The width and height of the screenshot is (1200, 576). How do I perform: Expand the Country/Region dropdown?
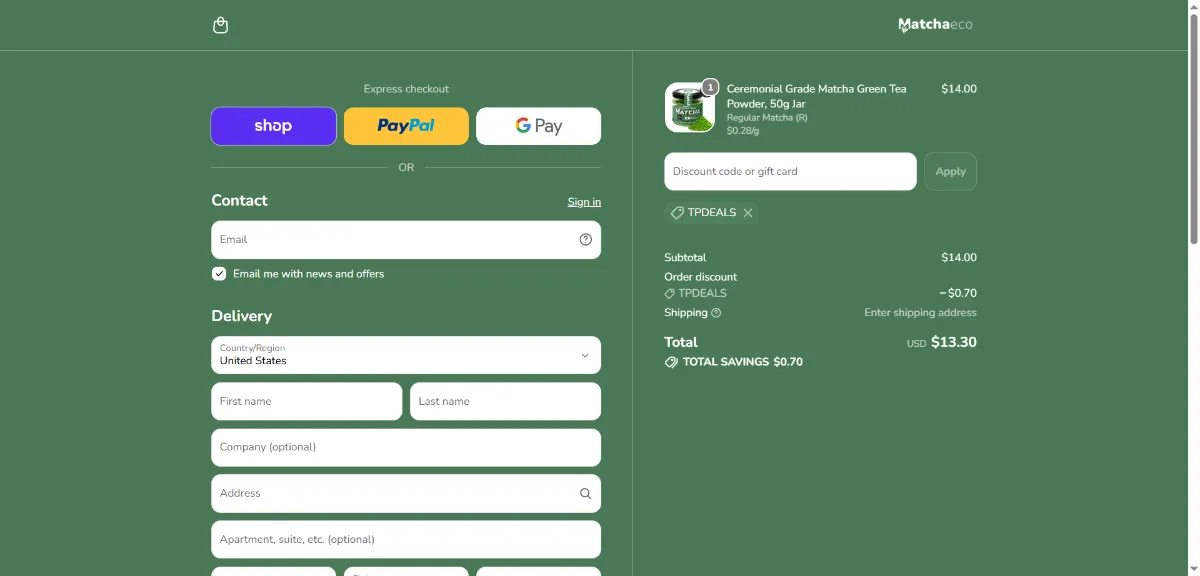pyautogui.click(x=406, y=355)
